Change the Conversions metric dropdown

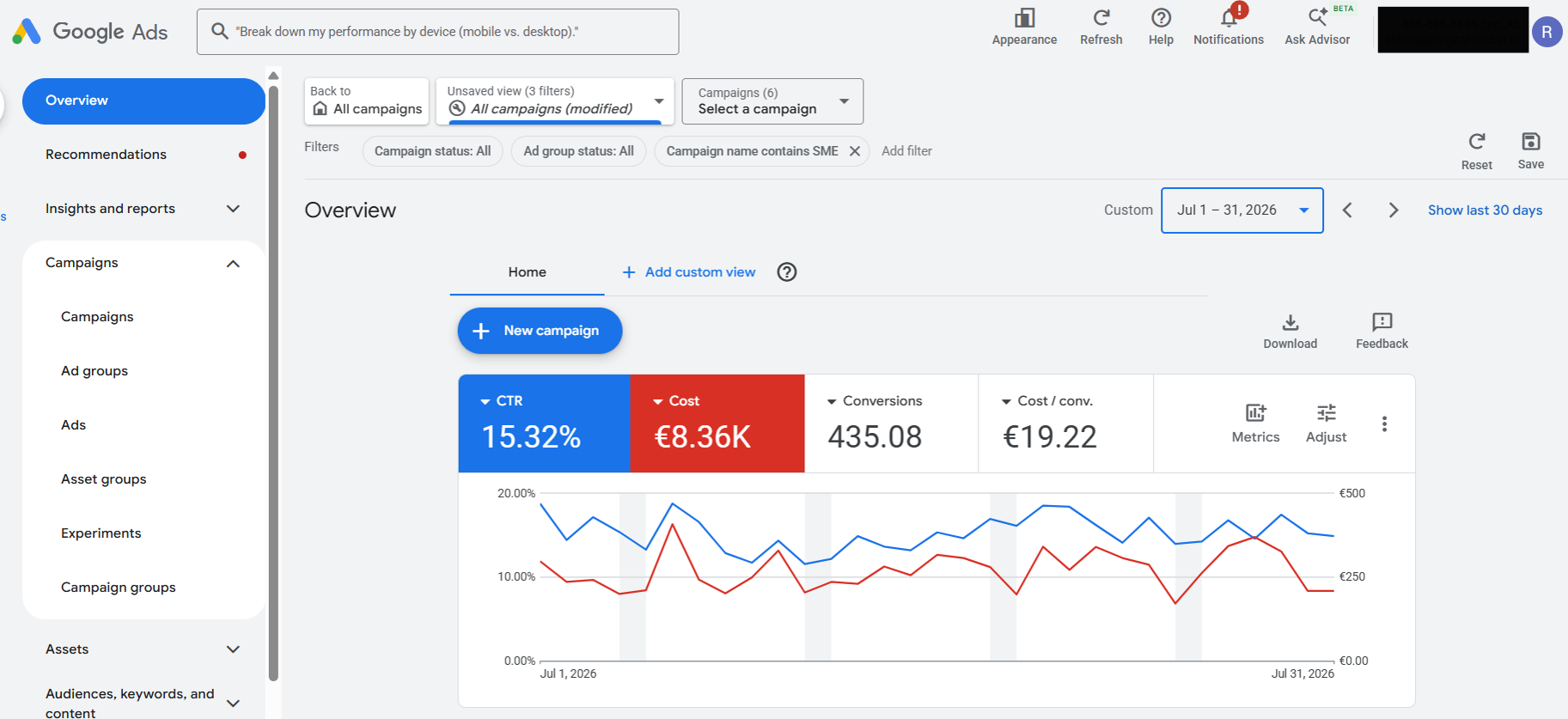(x=875, y=401)
